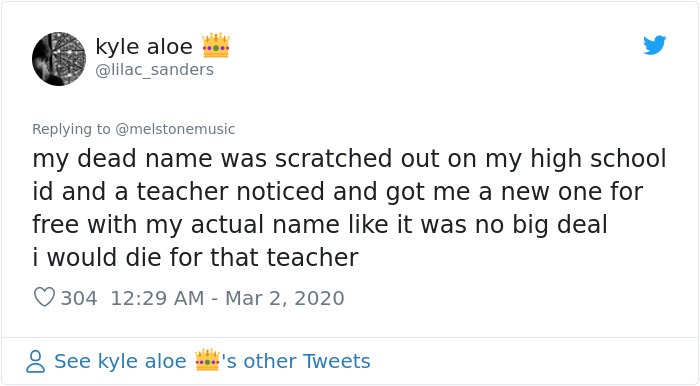Click the words teacher noticed in tweet
Image resolution: width=700 pixels, height=386 pixels.
231,191
